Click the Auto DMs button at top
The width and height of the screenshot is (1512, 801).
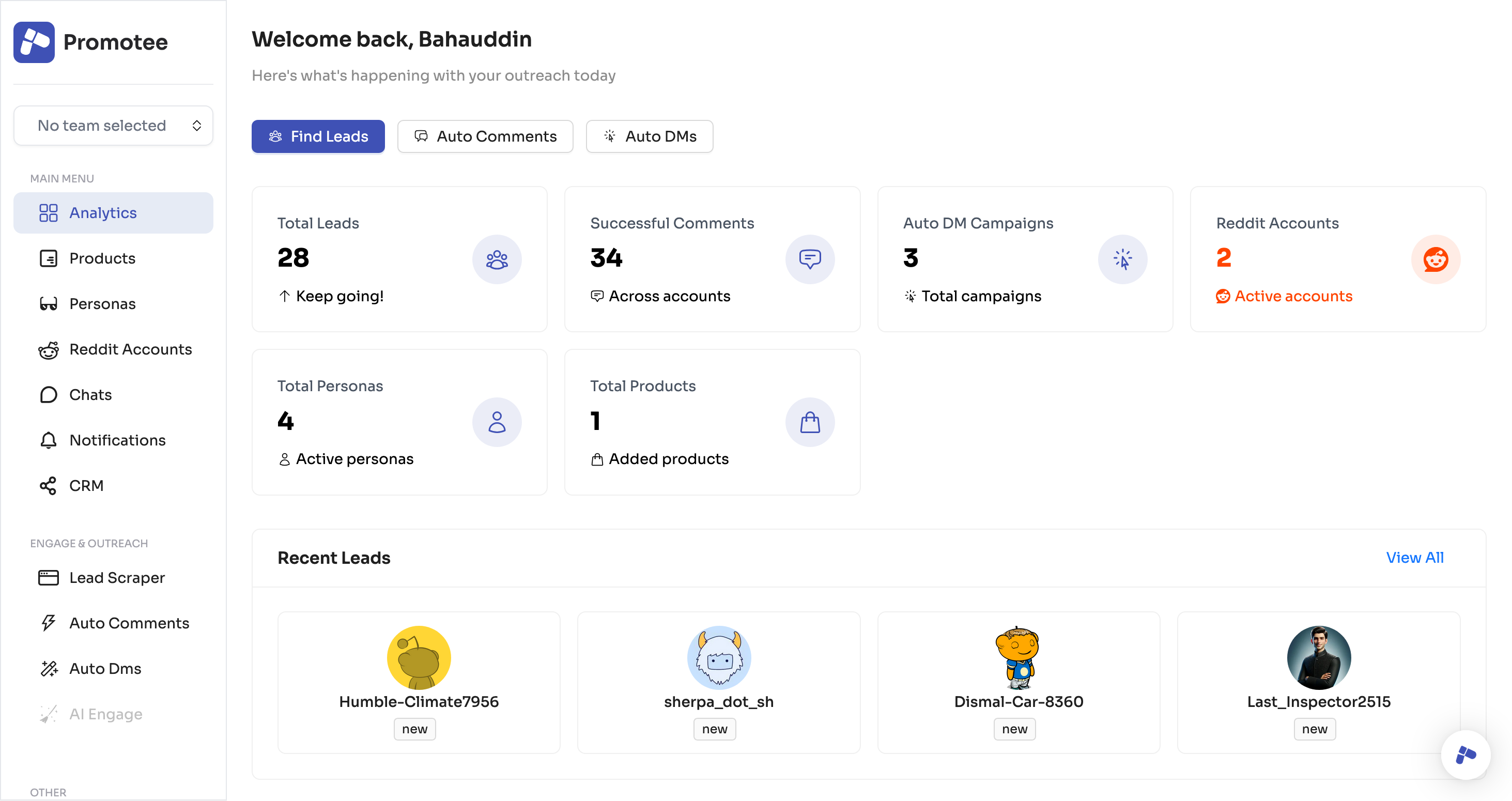tap(649, 136)
